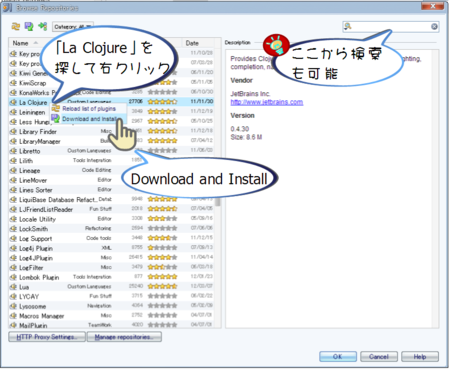The height and width of the screenshot is (369, 450).
Task: Select the La Clojure plugin row
Action: point(111,102)
